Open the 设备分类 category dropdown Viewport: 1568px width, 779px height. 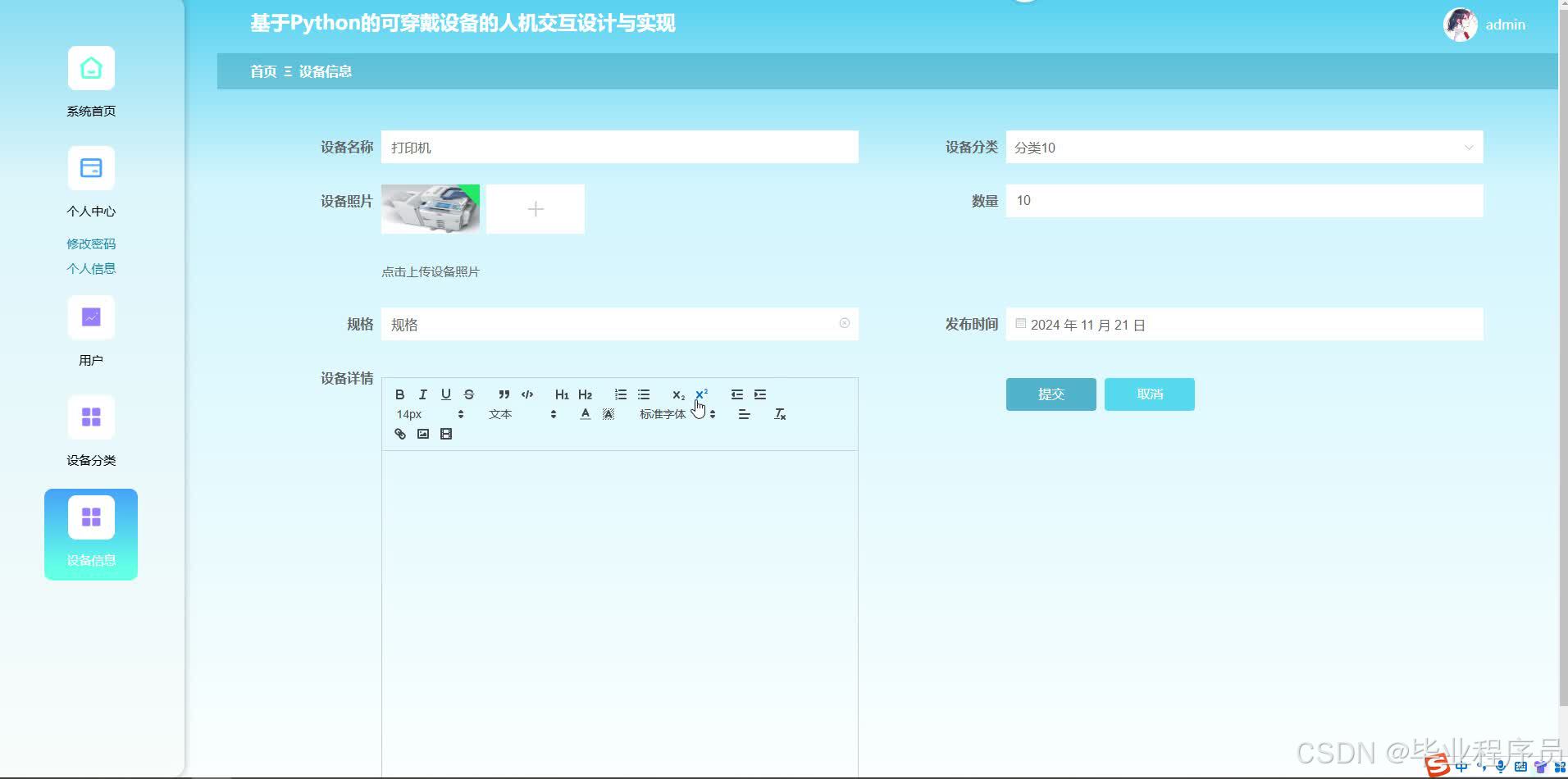[1242, 148]
